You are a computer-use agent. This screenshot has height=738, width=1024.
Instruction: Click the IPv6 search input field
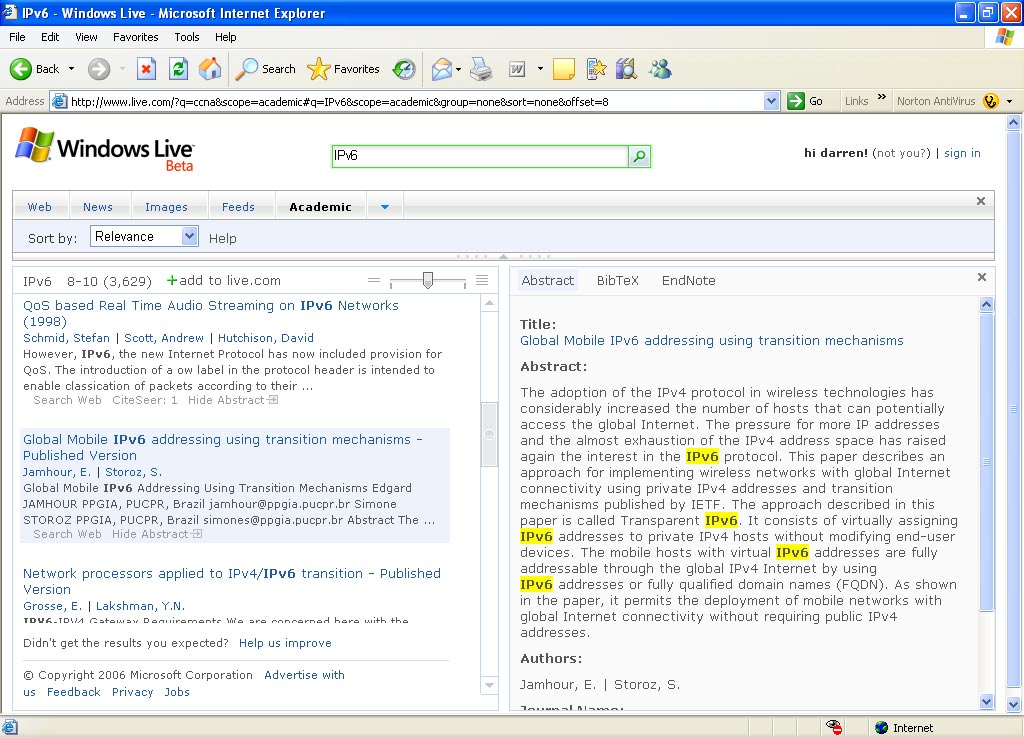click(478, 156)
